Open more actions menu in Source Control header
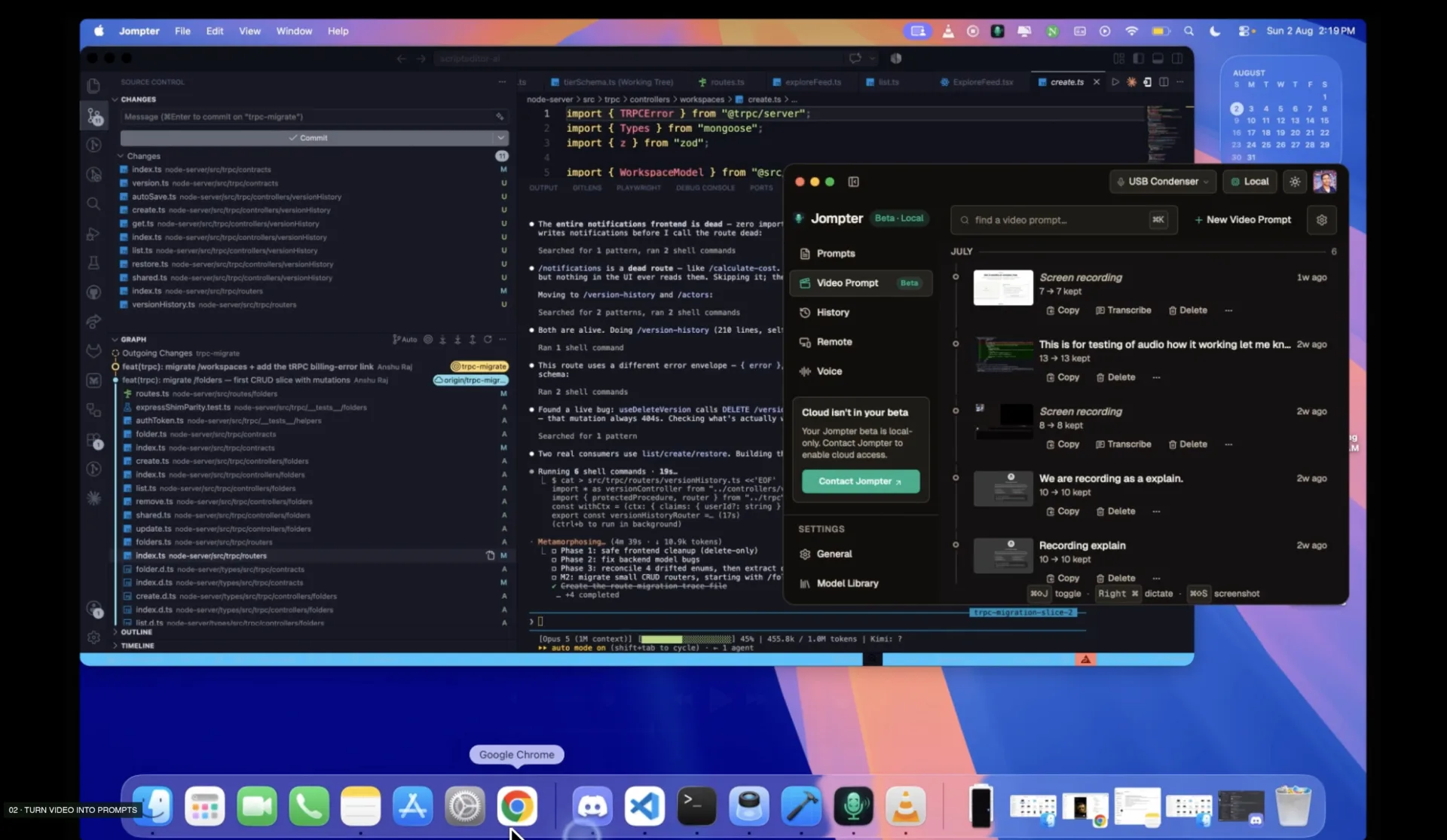The width and height of the screenshot is (1447, 840). click(502, 82)
